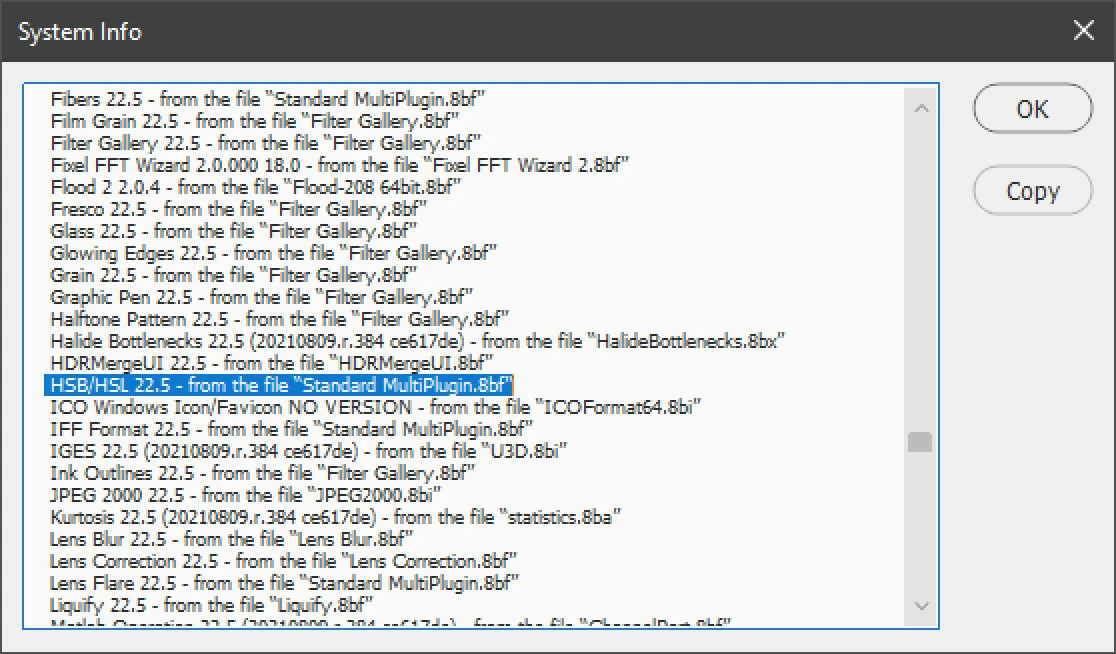Viewport: 1116px width, 654px height.
Task: Select the Halide Bottlenecks 22.5 line
Action: click(417, 341)
